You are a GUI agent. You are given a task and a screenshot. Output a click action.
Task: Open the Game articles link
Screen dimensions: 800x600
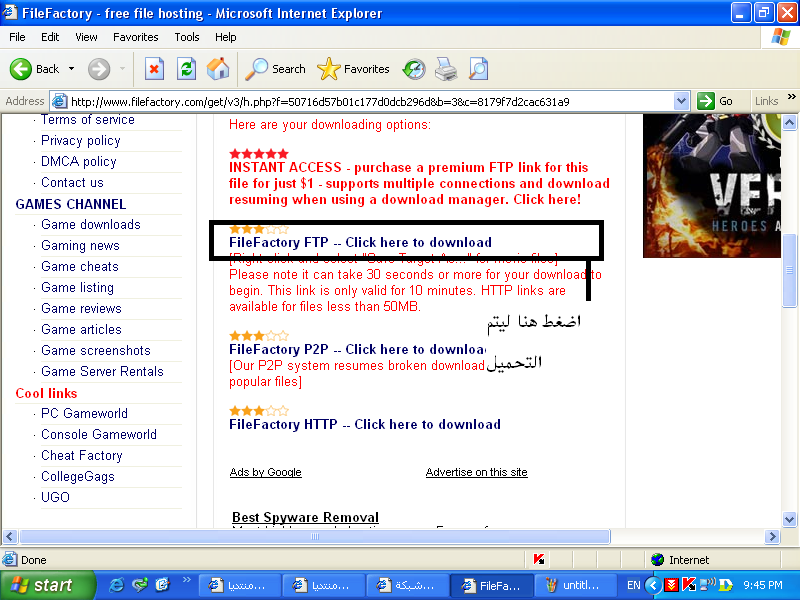[81, 329]
